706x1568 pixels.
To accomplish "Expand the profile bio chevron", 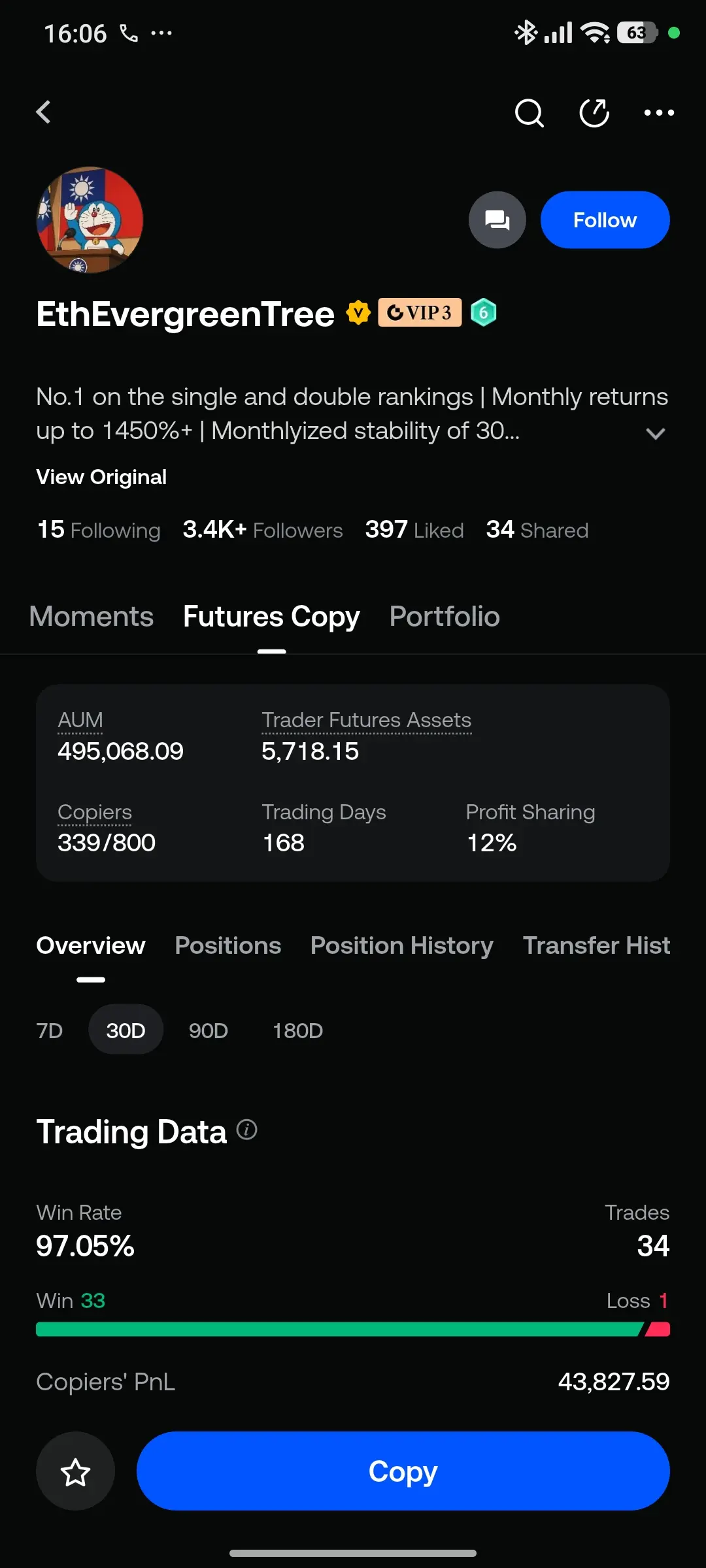I will [655, 433].
